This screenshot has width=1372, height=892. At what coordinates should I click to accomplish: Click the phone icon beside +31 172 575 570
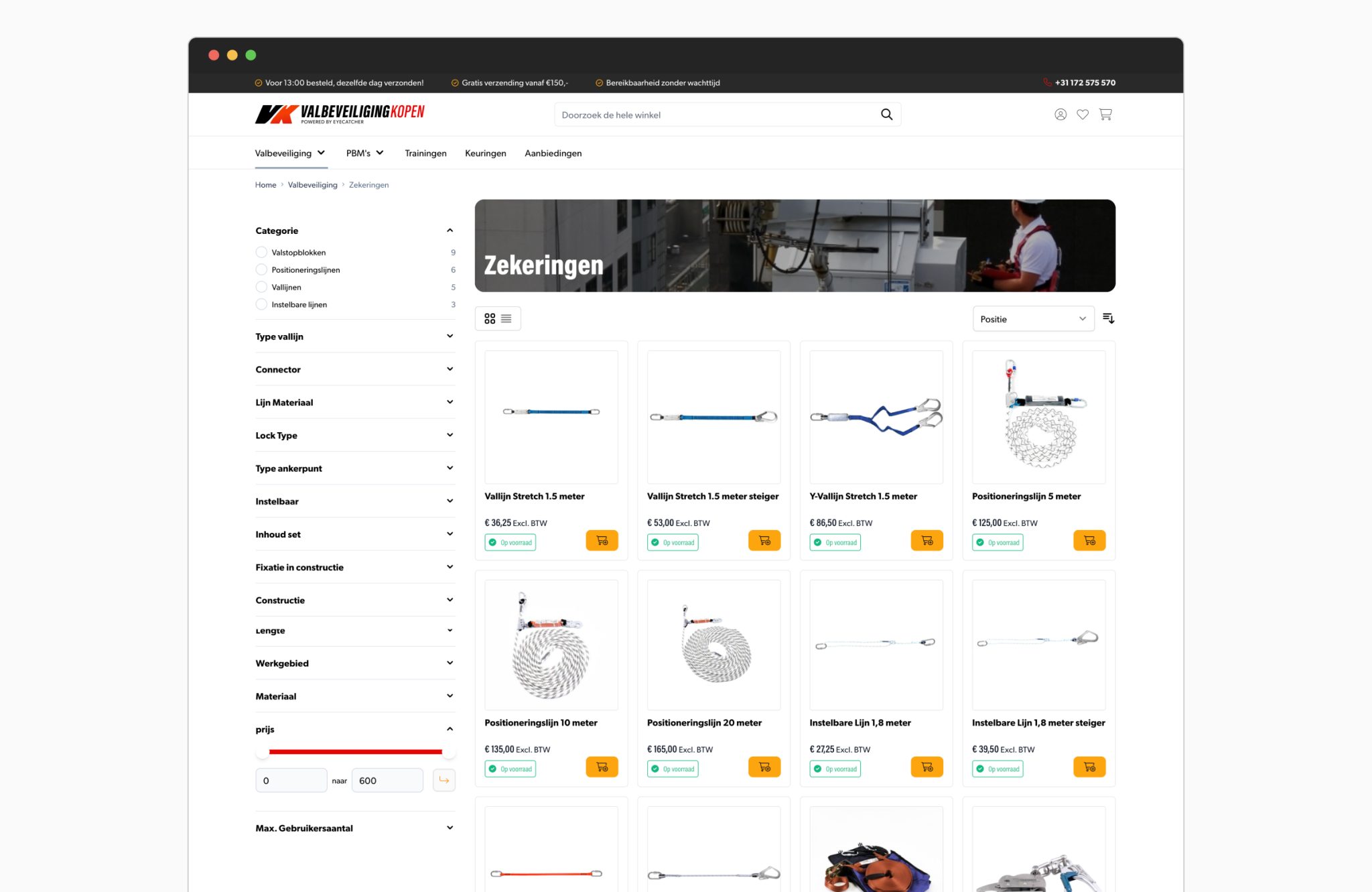coord(1047,82)
